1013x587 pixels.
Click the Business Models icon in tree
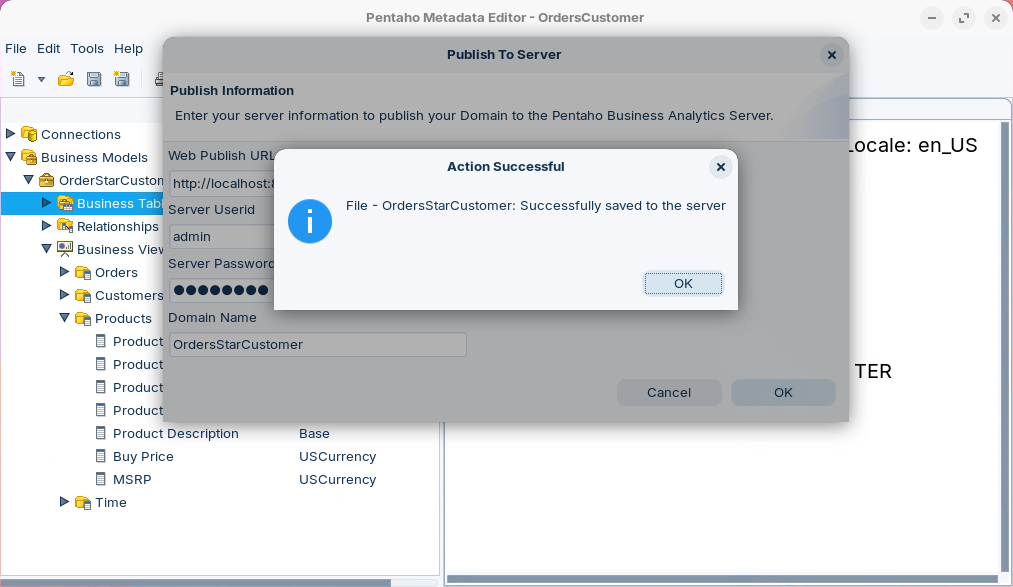click(x=29, y=157)
